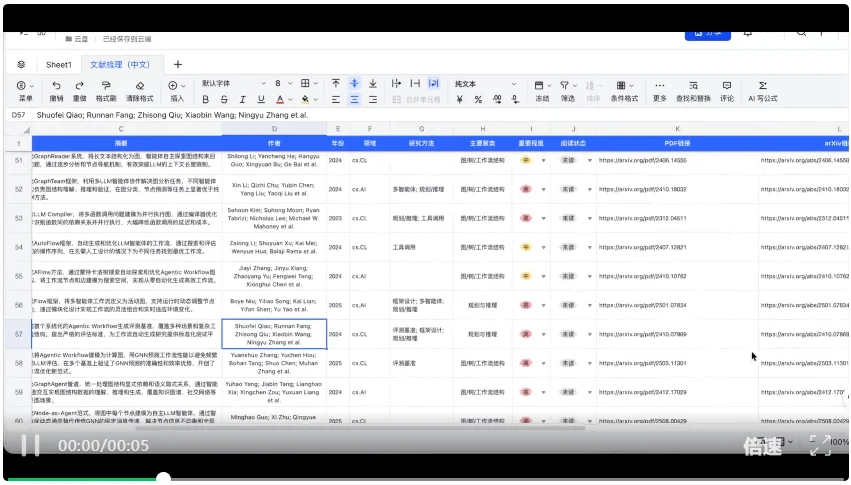Apply strikethrough formatting icon

click(224, 99)
